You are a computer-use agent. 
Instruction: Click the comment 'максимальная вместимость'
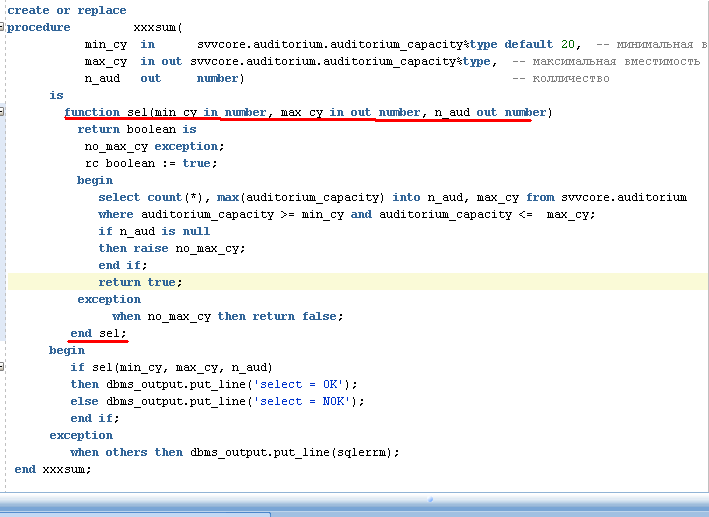616,62
